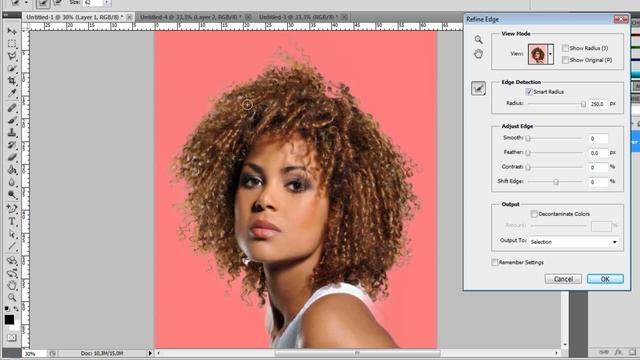Close the Untitled-4 document tab
This screenshot has width=640, height=360.
[248, 17]
